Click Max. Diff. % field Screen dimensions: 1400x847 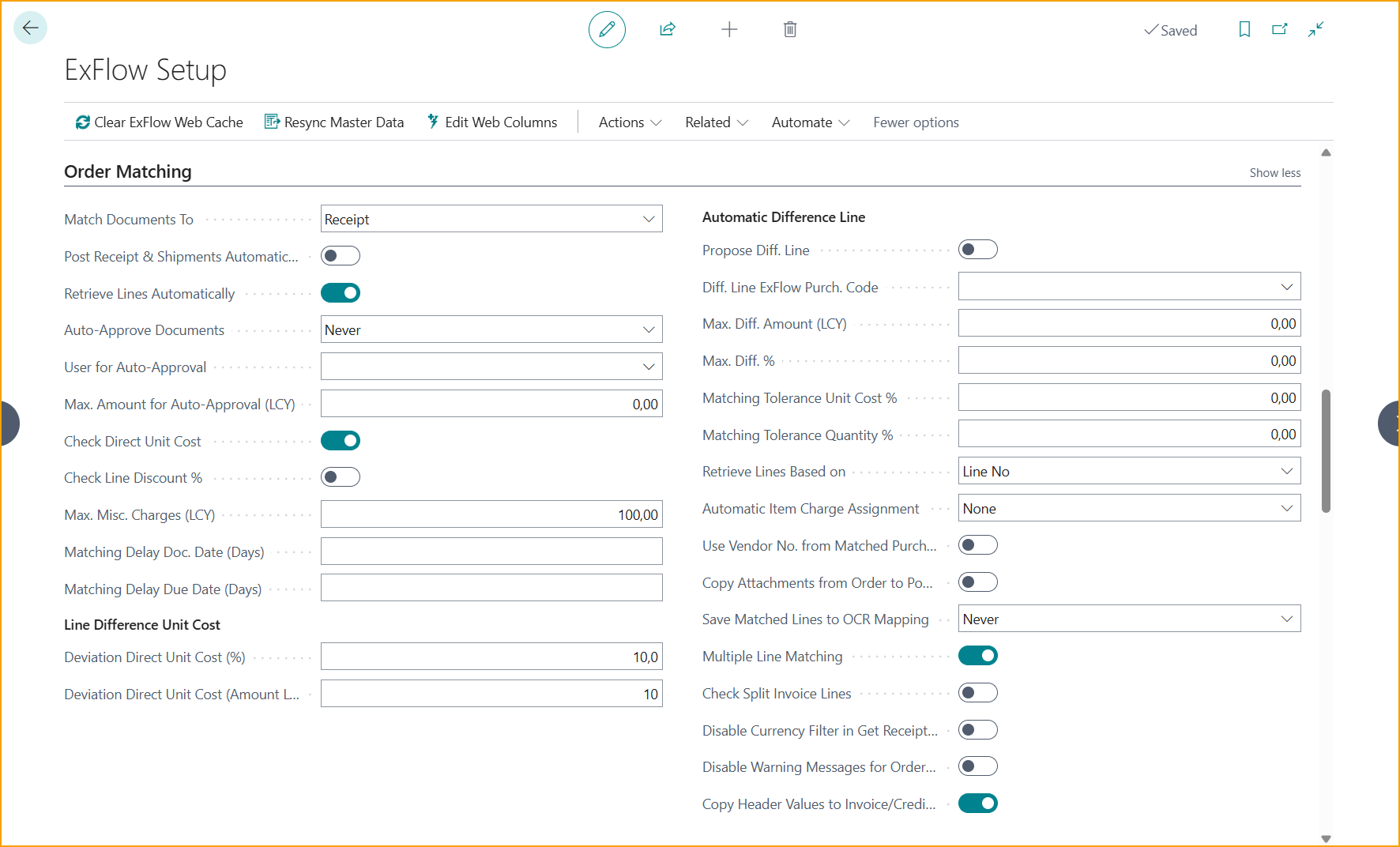coord(1129,360)
